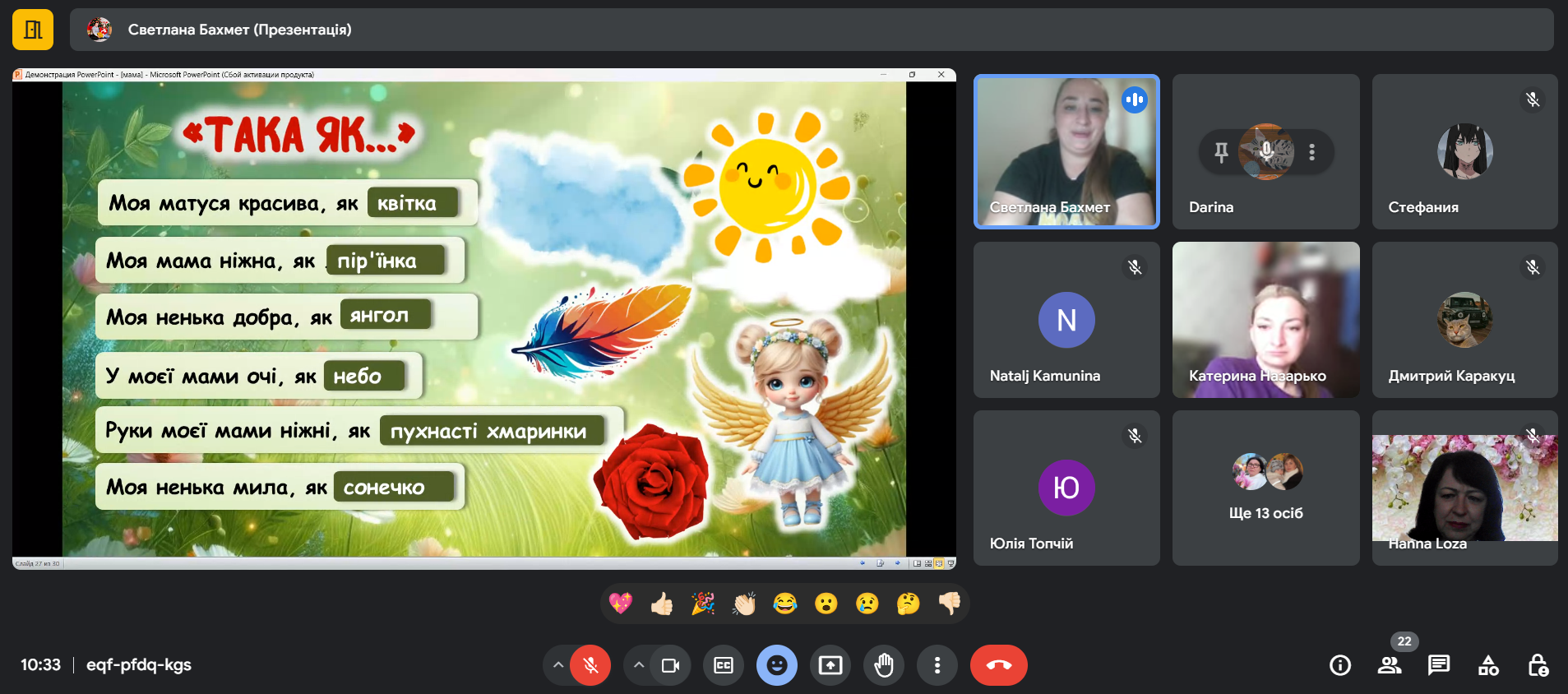The height and width of the screenshot is (694, 1568).
Task: Open more options three-dot menu
Action: [x=937, y=665]
